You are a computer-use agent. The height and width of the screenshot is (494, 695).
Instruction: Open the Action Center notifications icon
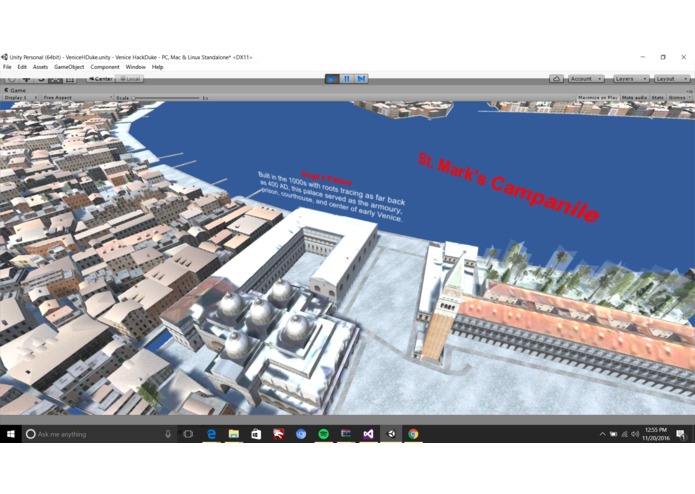tap(681, 434)
